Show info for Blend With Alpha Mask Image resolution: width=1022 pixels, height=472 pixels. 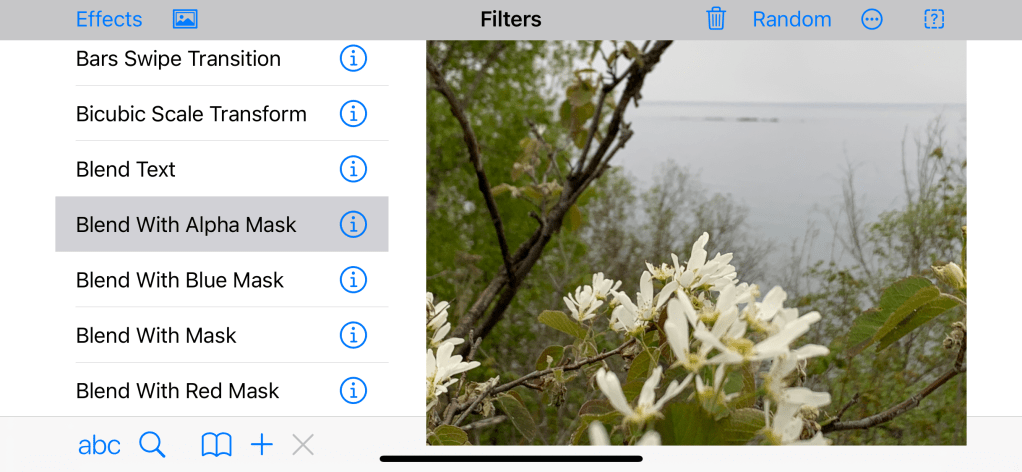353,224
